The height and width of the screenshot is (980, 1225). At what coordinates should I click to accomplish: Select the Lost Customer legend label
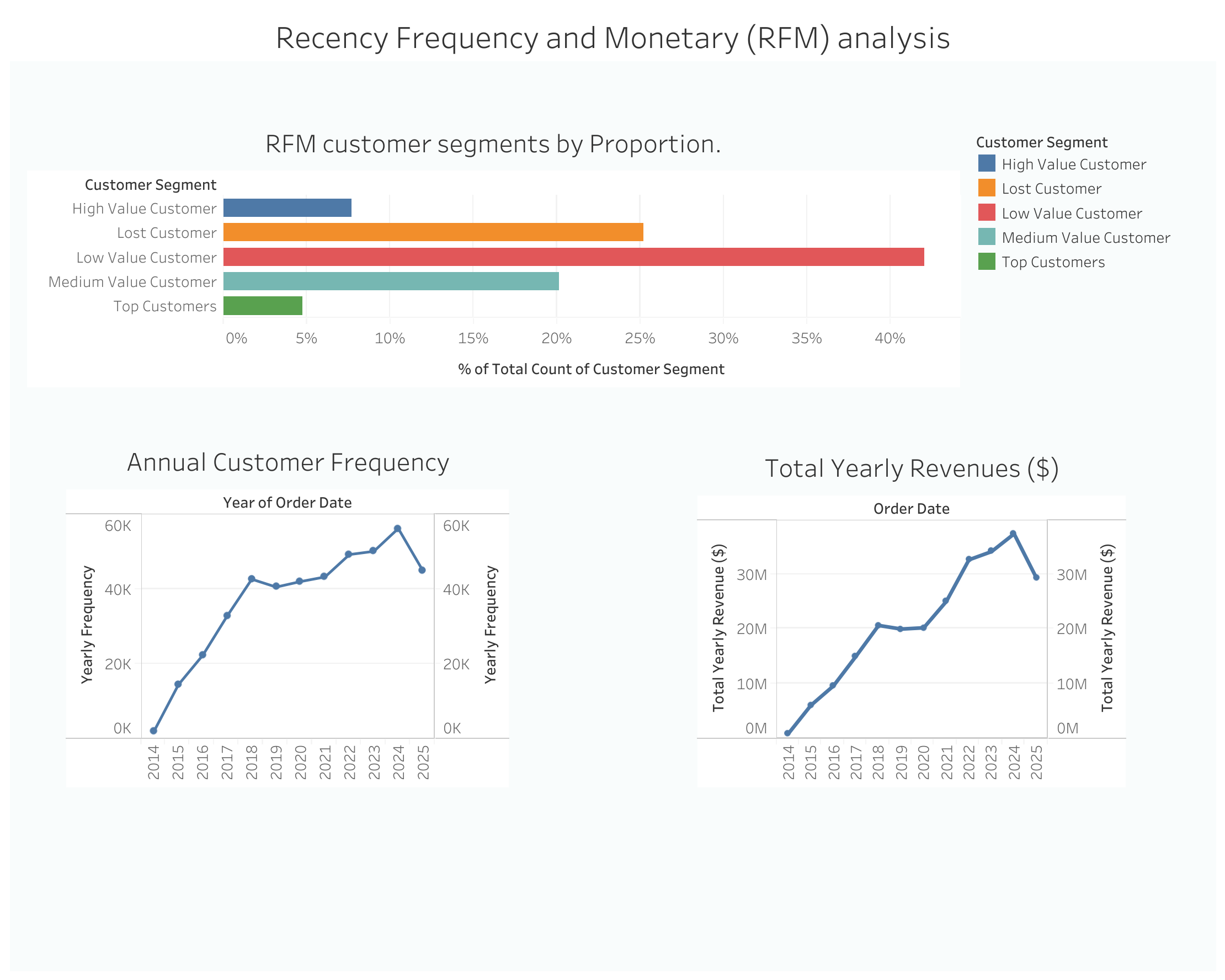(1051, 189)
